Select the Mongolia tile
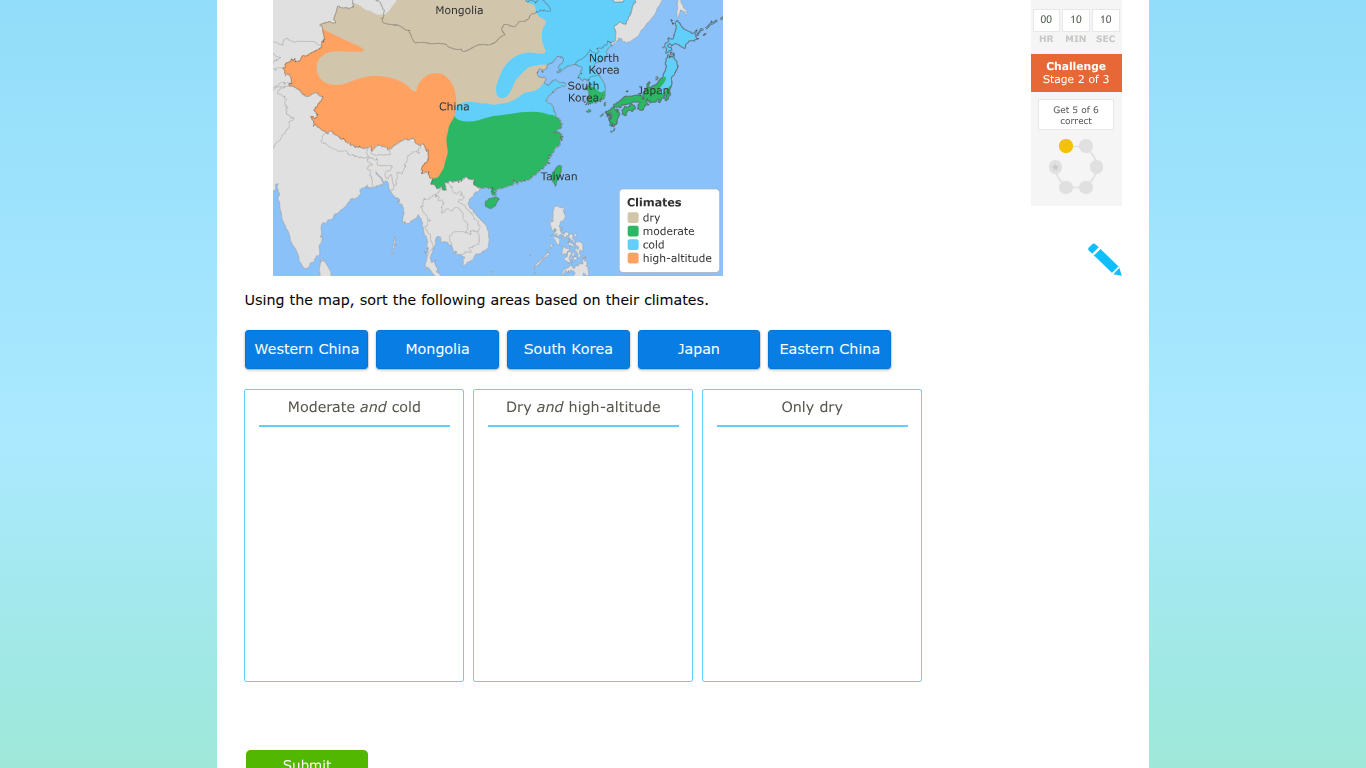This screenshot has height=768, width=1366. [437, 349]
